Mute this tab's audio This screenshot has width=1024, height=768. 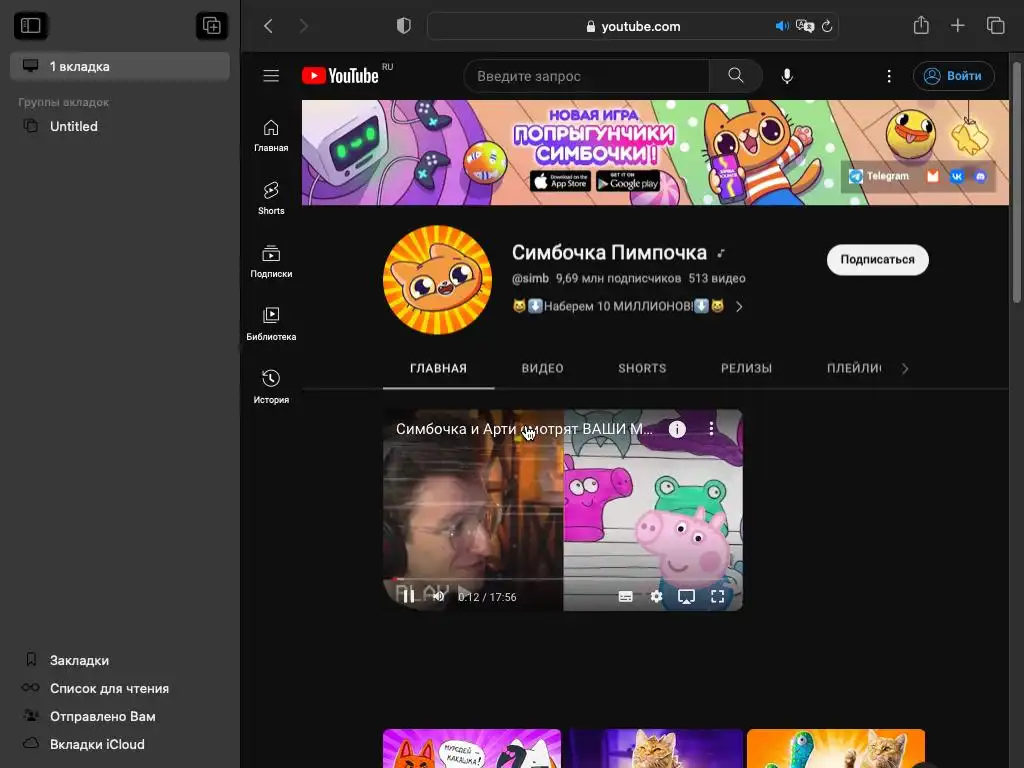(x=781, y=26)
